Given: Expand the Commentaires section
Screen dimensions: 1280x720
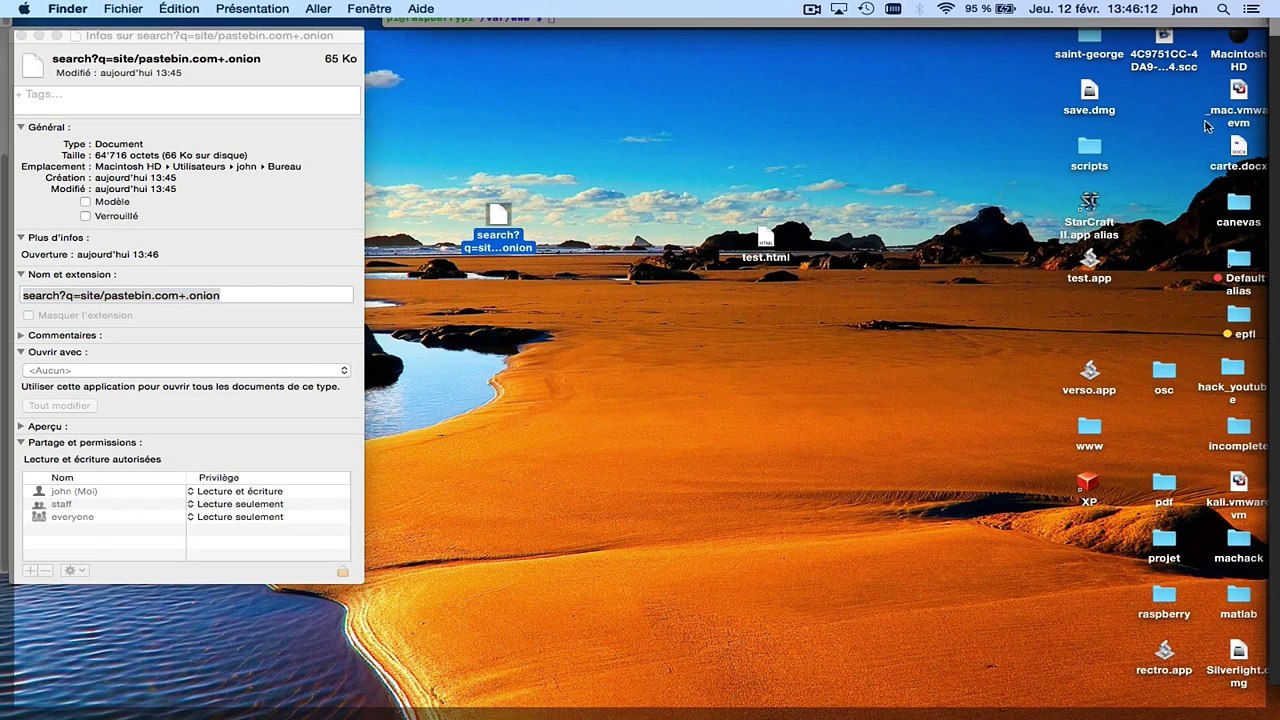Looking at the screenshot, I should 22,335.
